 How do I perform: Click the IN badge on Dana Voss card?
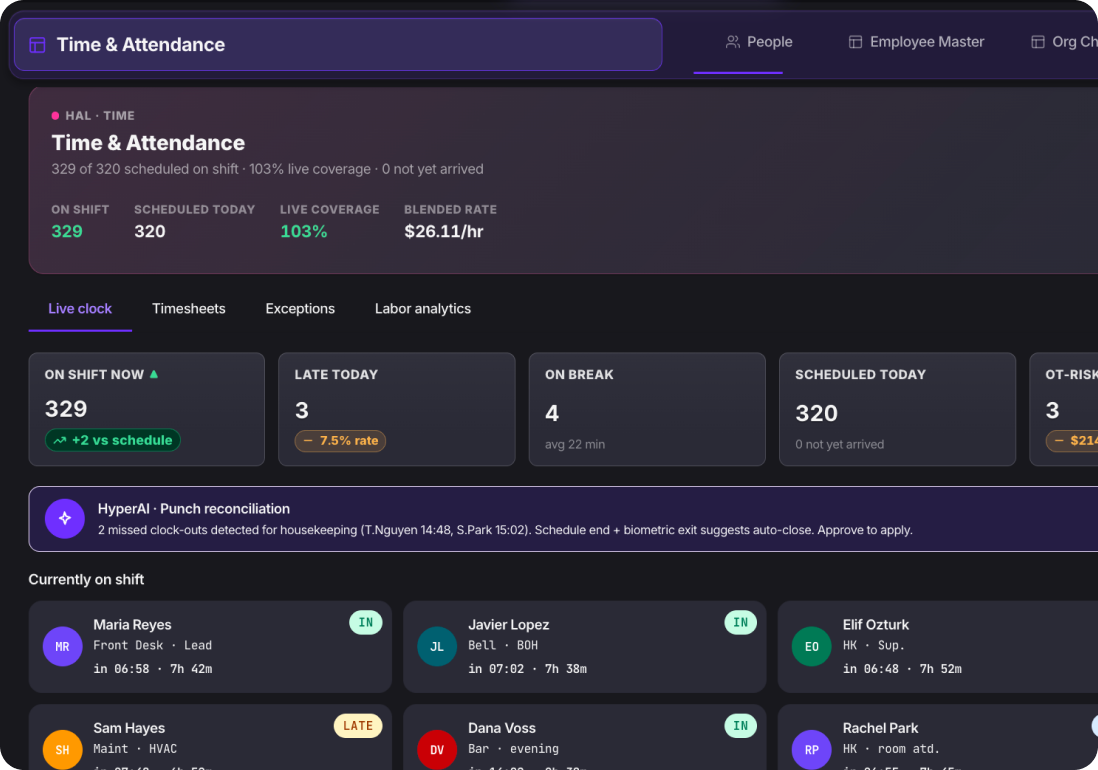coord(740,726)
